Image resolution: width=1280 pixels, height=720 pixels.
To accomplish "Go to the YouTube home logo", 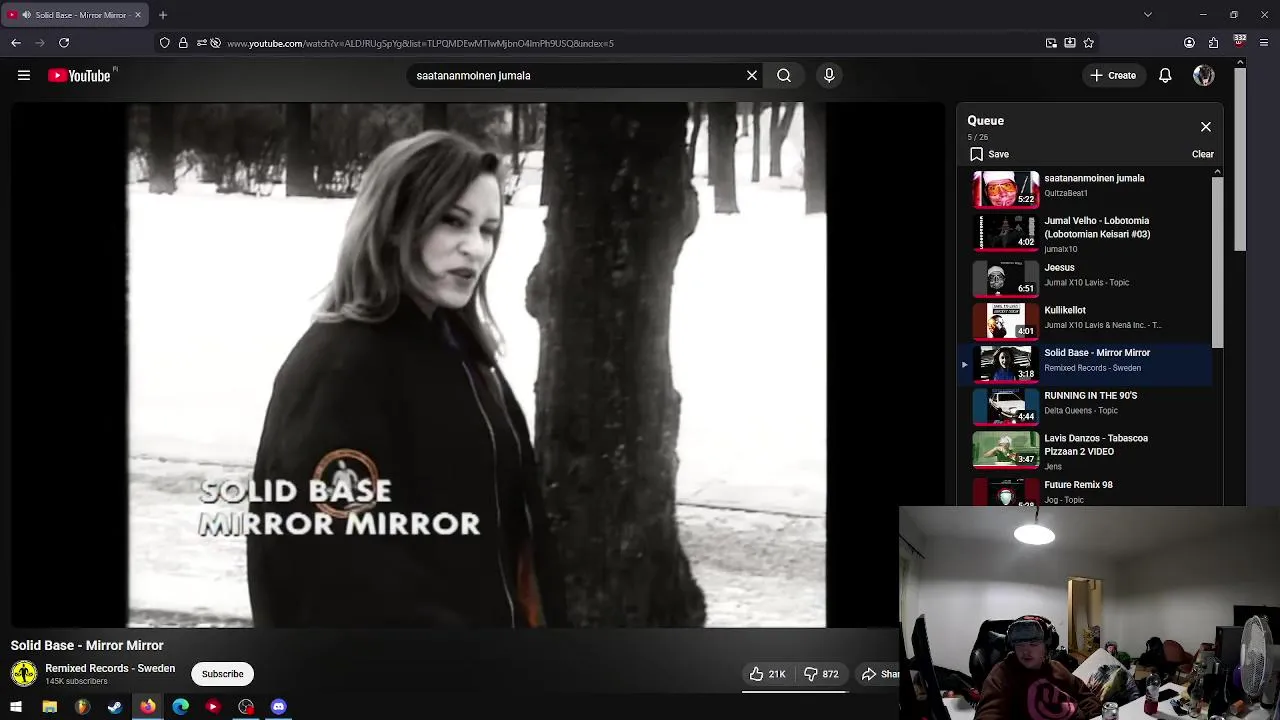I will coord(79,75).
